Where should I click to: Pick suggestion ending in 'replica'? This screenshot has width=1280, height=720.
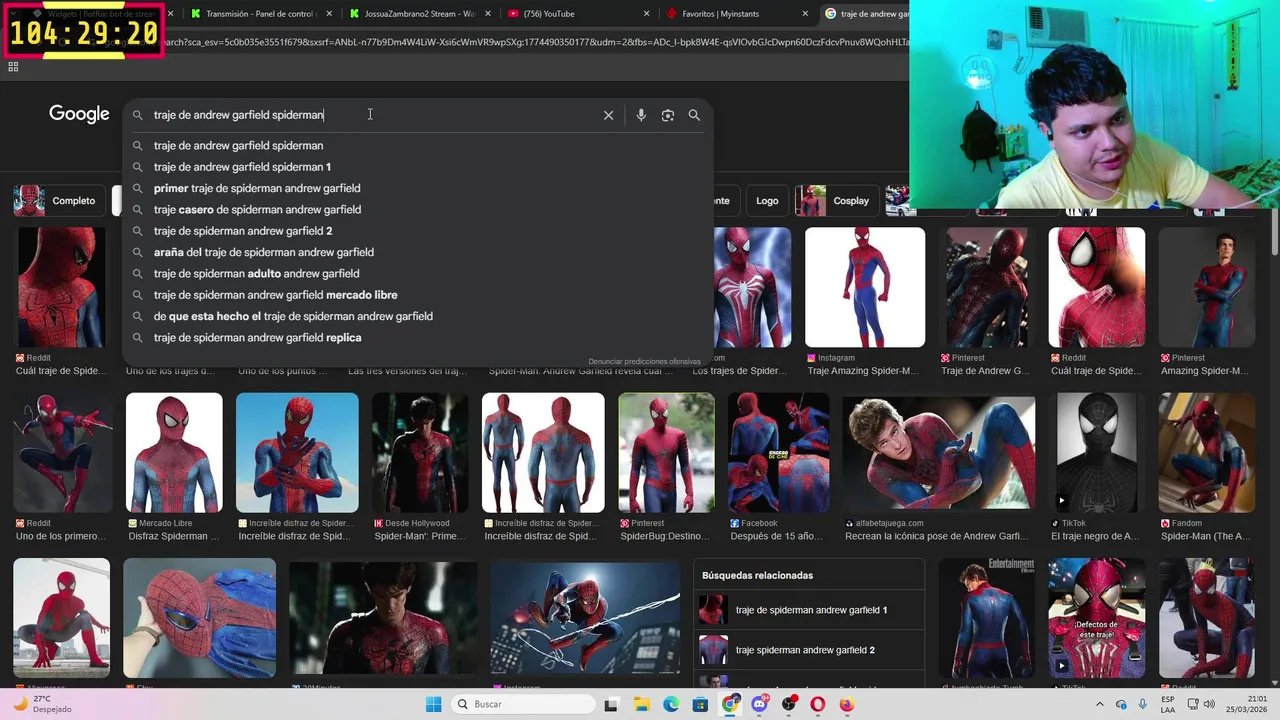tap(418, 337)
